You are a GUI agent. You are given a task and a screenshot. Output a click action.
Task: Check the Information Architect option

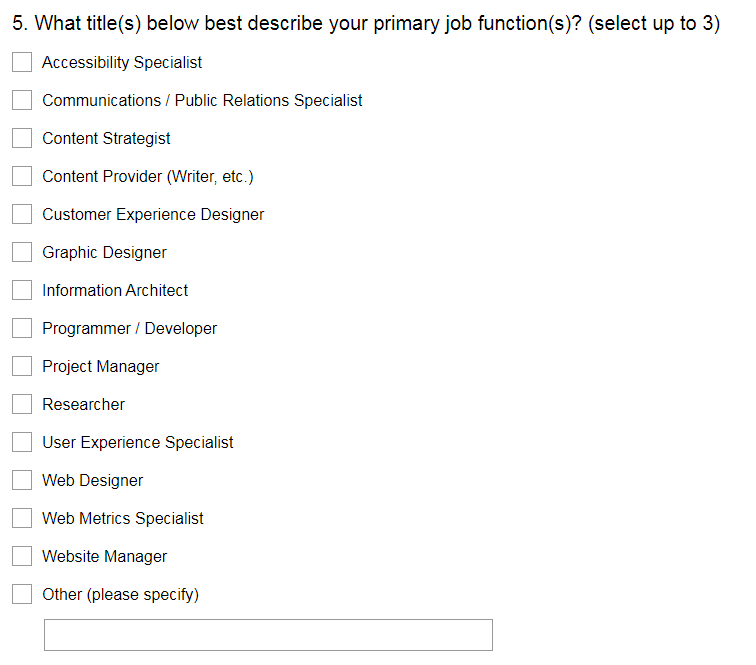coord(22,290)
